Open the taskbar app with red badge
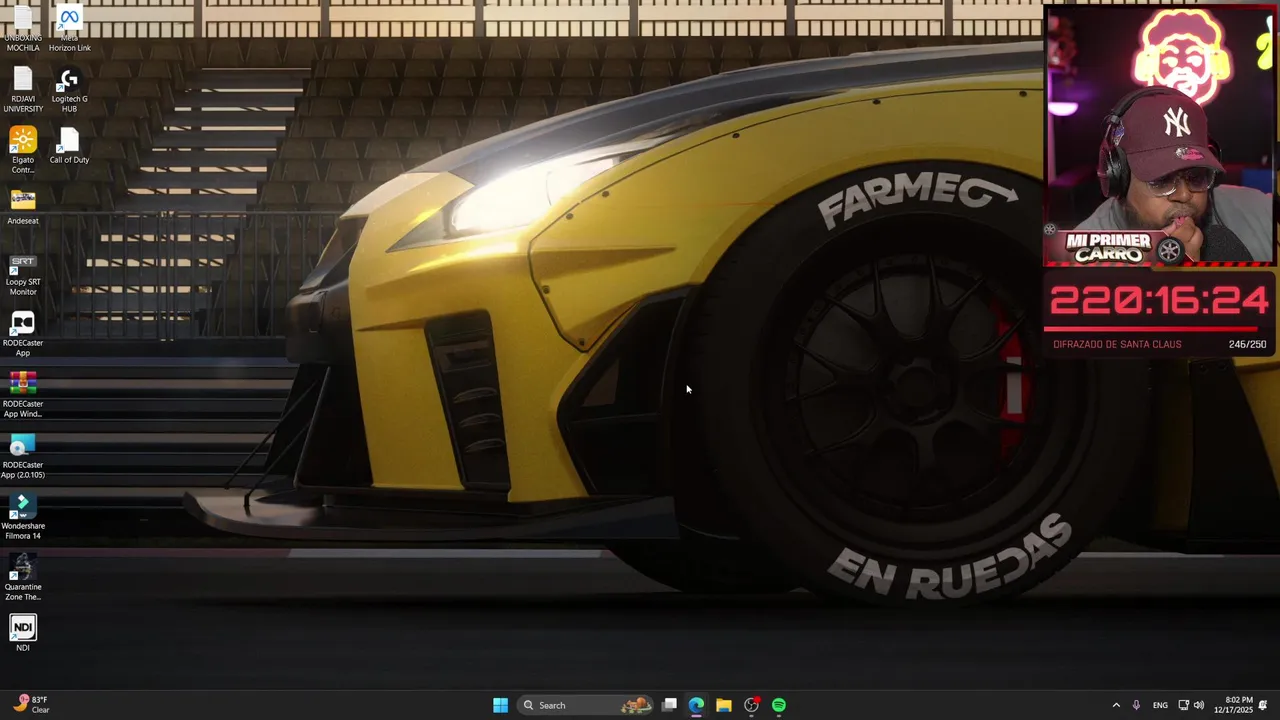The image size is (1280, 720). point(751,705)
